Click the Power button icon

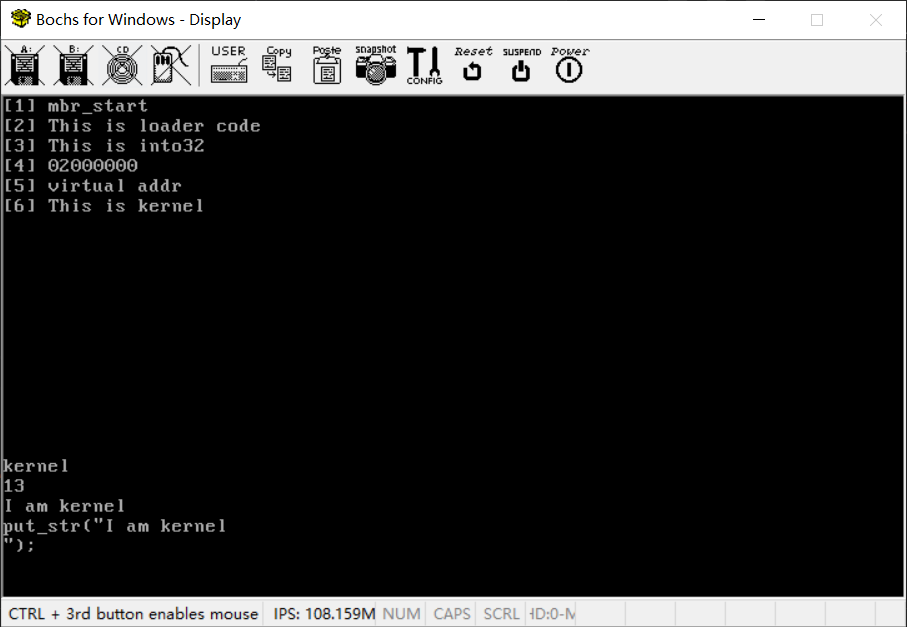tap(569, 64)
